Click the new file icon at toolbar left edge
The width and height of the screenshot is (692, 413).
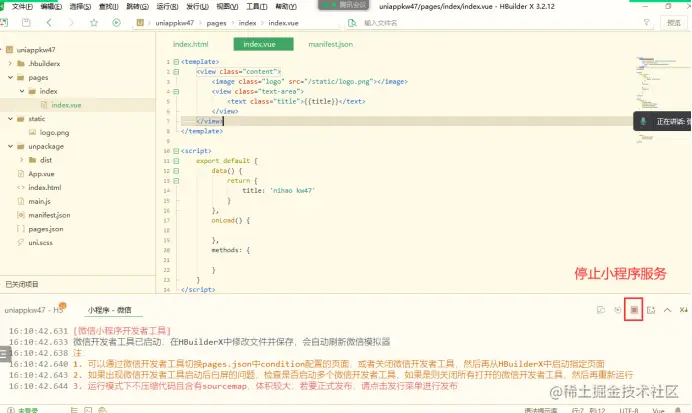pos(4,23)
